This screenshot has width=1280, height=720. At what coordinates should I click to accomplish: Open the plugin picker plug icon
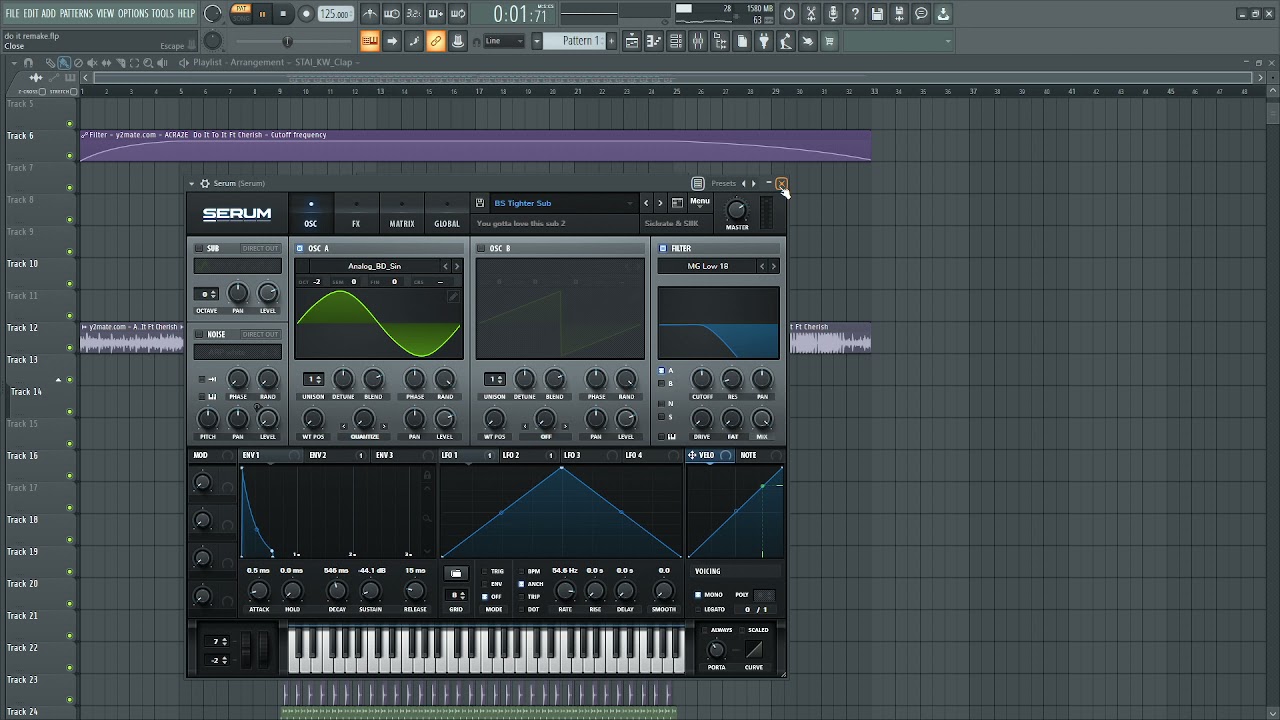tap(764, 41)
